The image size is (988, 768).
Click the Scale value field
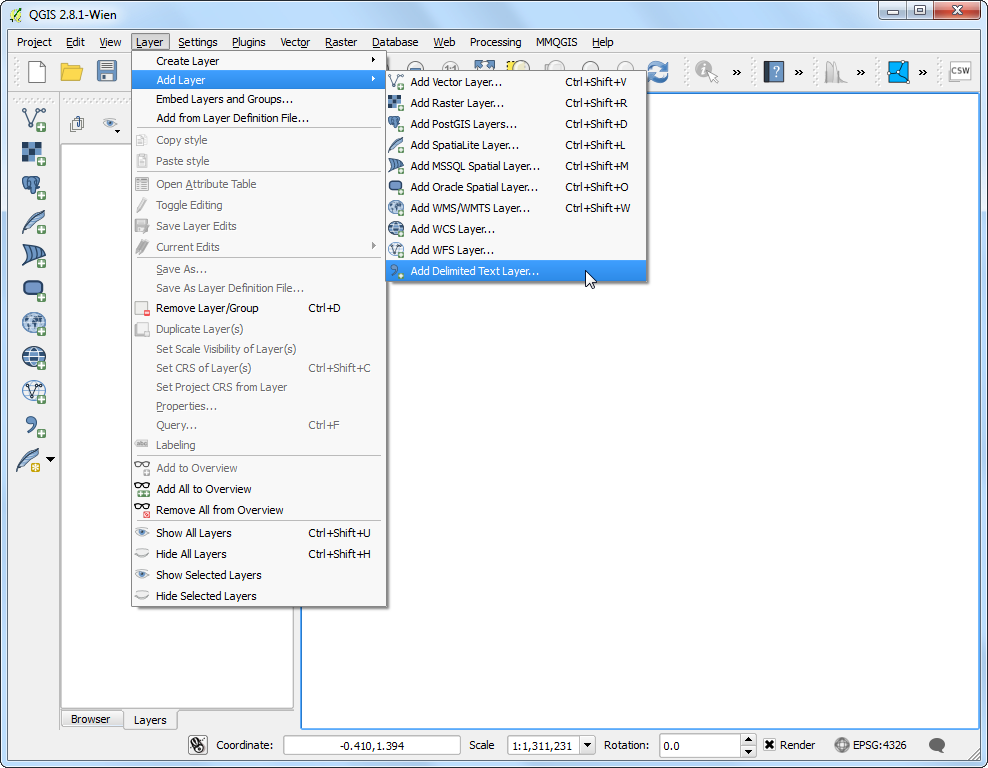(x=544, y=745)
